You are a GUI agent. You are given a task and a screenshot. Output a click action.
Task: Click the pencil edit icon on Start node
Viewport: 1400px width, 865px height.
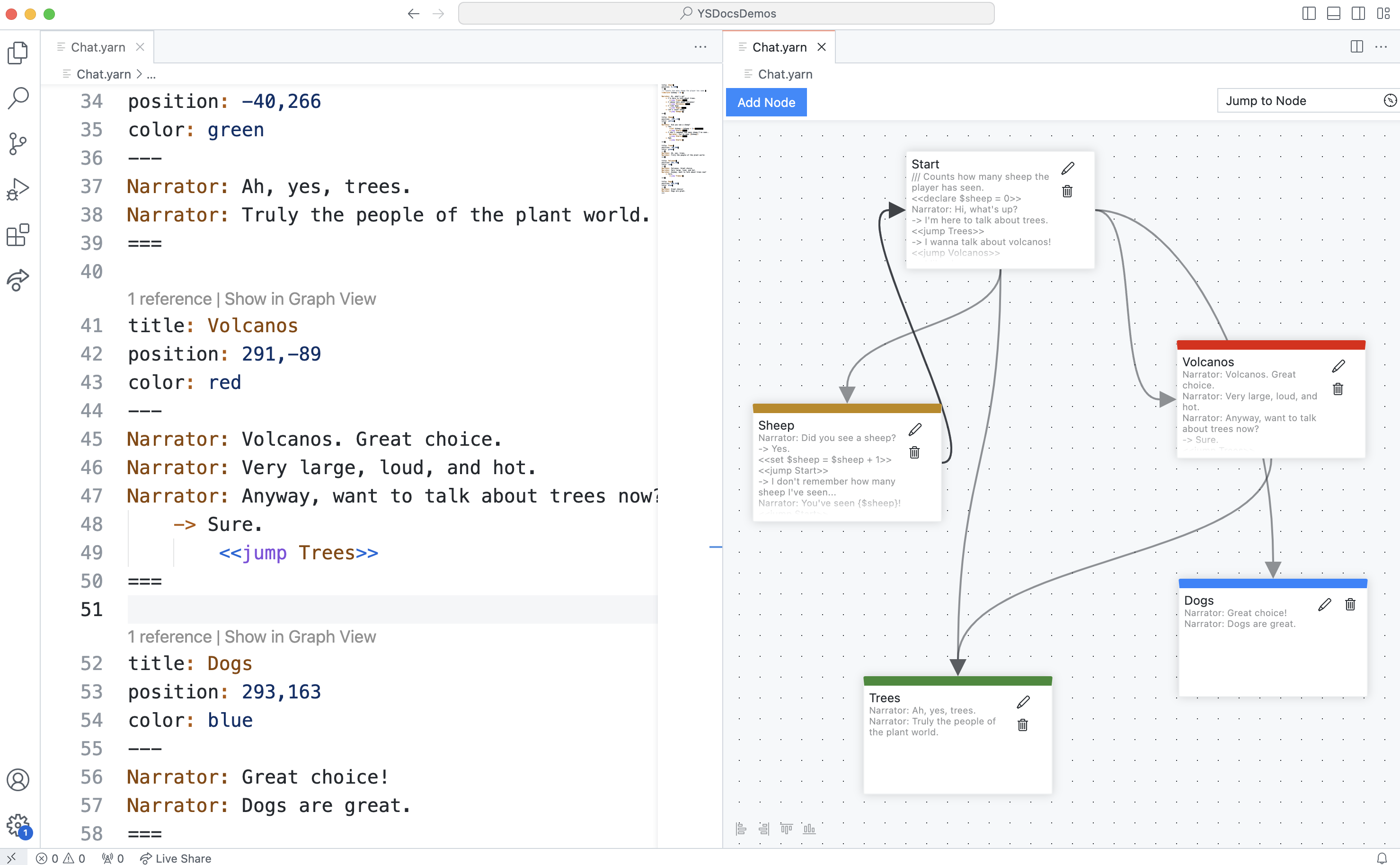1068,168
